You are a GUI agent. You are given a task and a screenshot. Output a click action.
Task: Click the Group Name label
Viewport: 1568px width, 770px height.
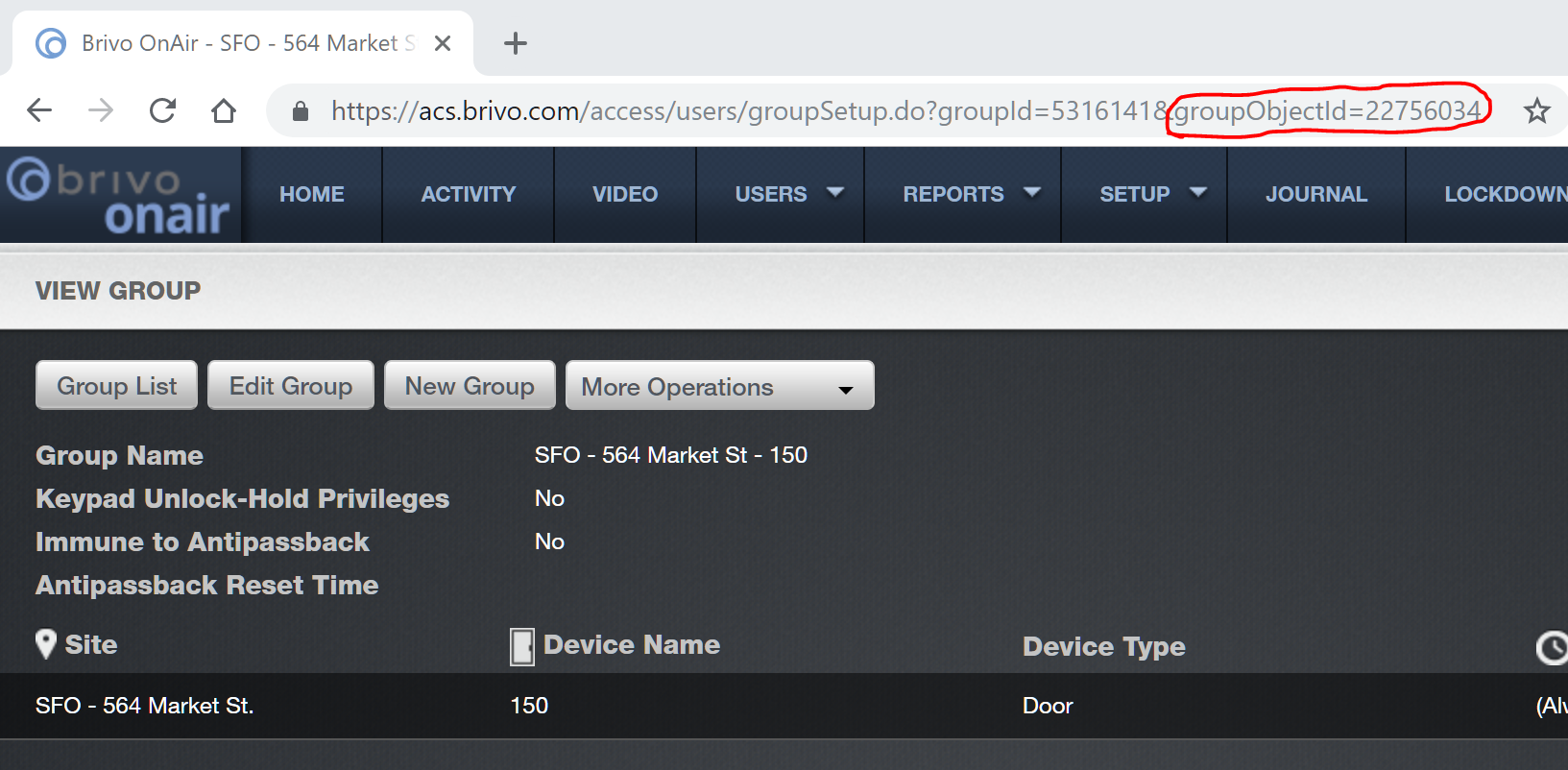(119, 455)
